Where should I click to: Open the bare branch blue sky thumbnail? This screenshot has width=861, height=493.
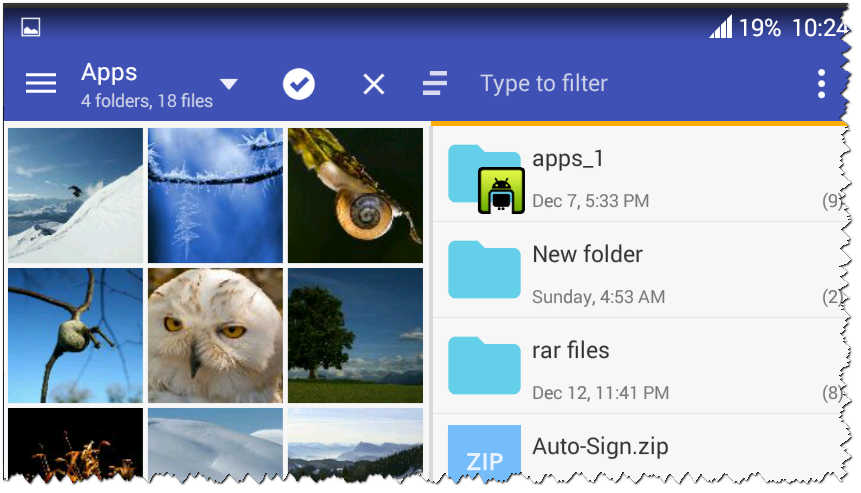coord(75,335)
